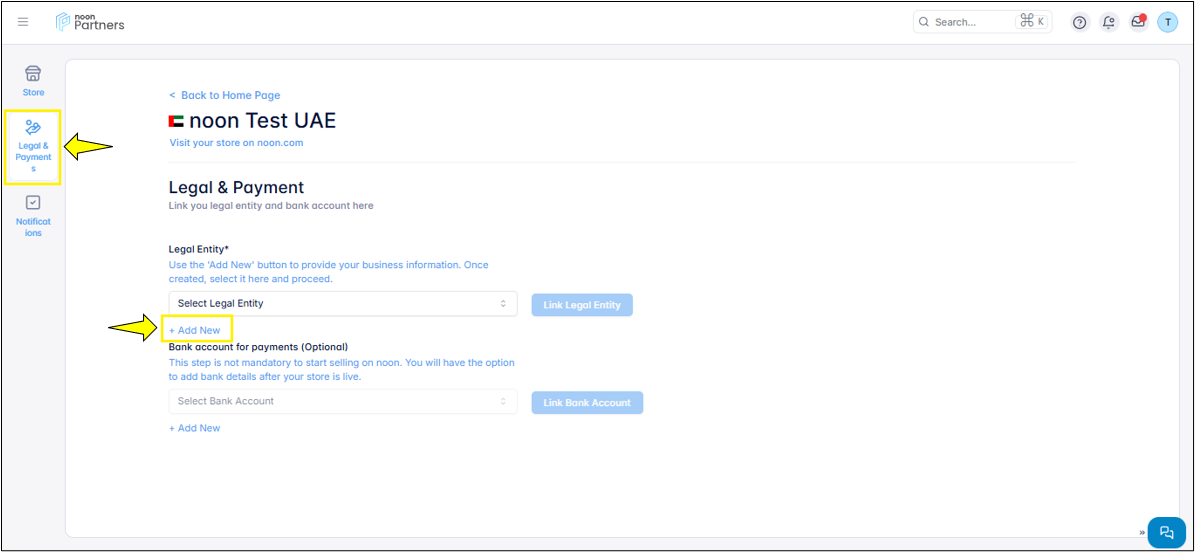Open the inbox messages icon
Image resolution: width=1195 pixels, height=552 pixels.
(x=1138, y=22)
